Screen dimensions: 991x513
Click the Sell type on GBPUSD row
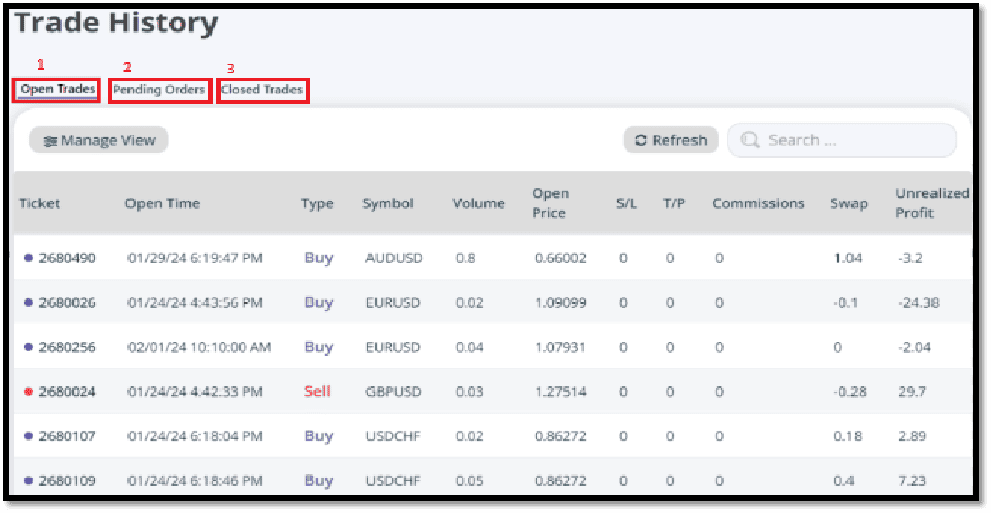(x=317, y=391)
